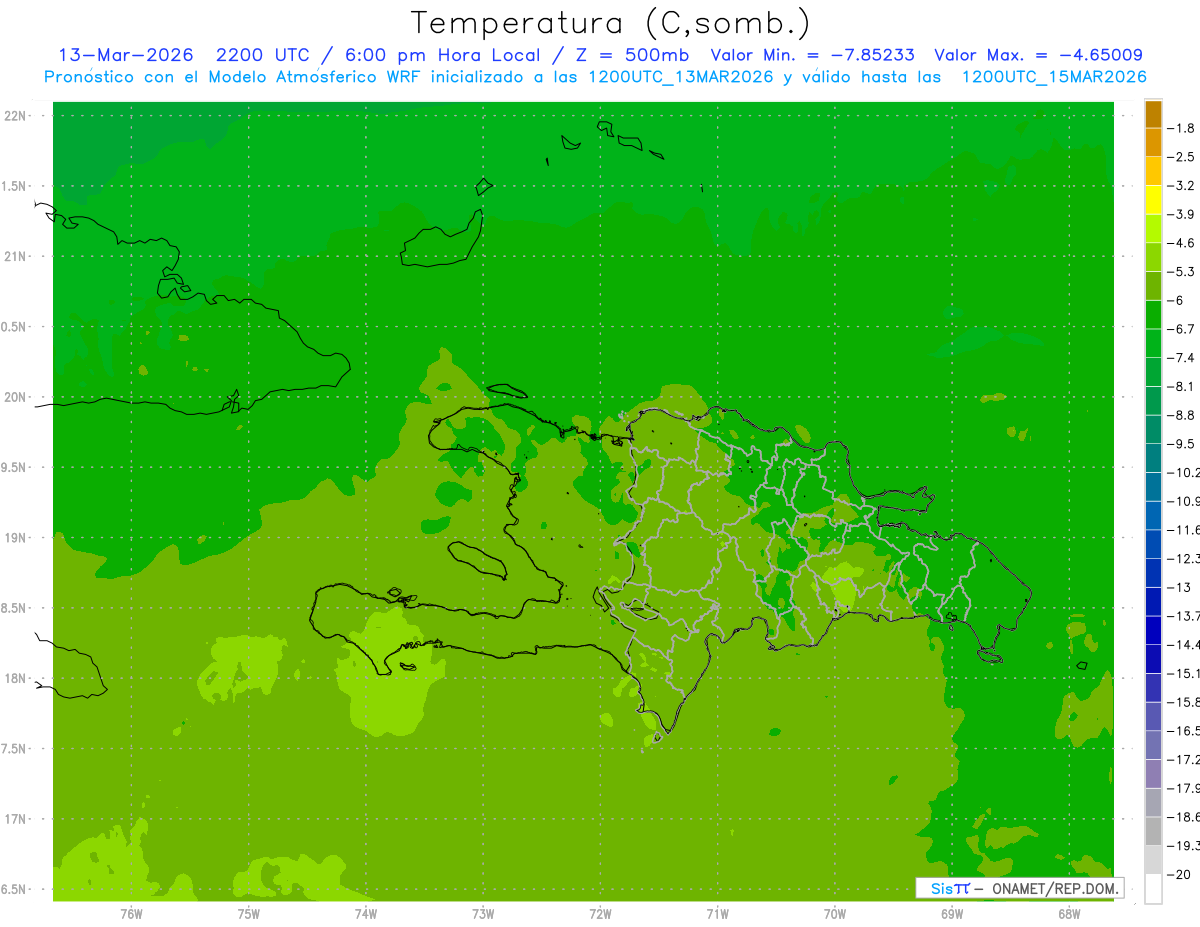Click the '69W' longitude label
The width and height of the screenshot is (1200, 927).
click(x=952, y=913)
